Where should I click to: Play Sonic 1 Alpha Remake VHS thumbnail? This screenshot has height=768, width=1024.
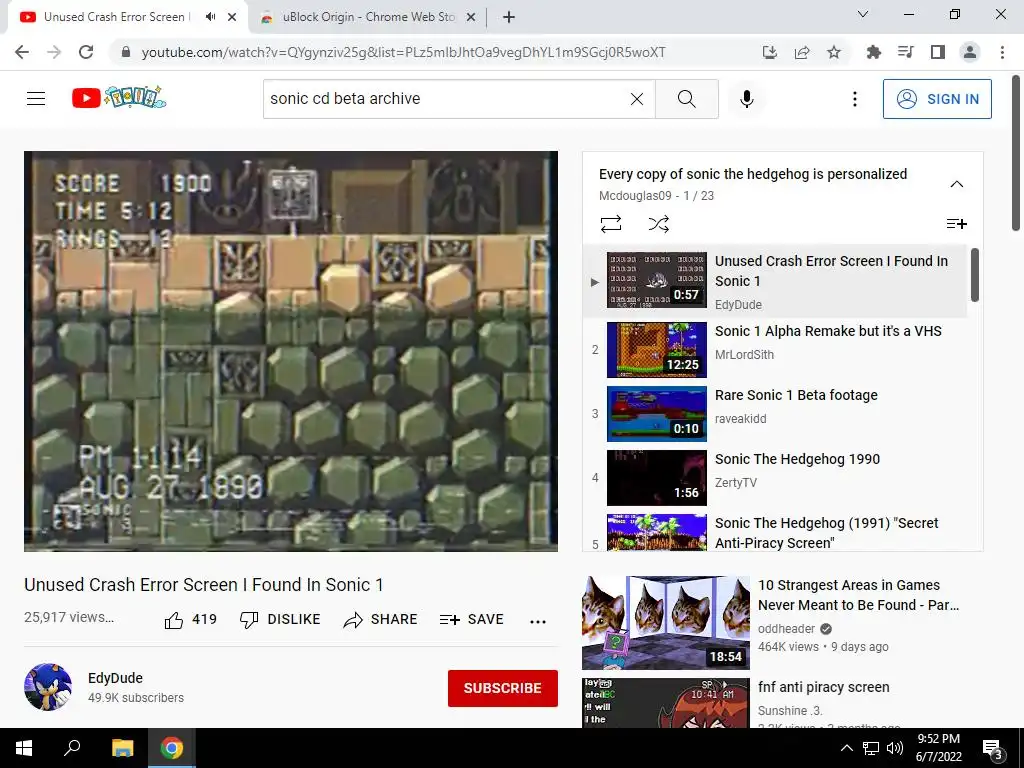(656, 349)
